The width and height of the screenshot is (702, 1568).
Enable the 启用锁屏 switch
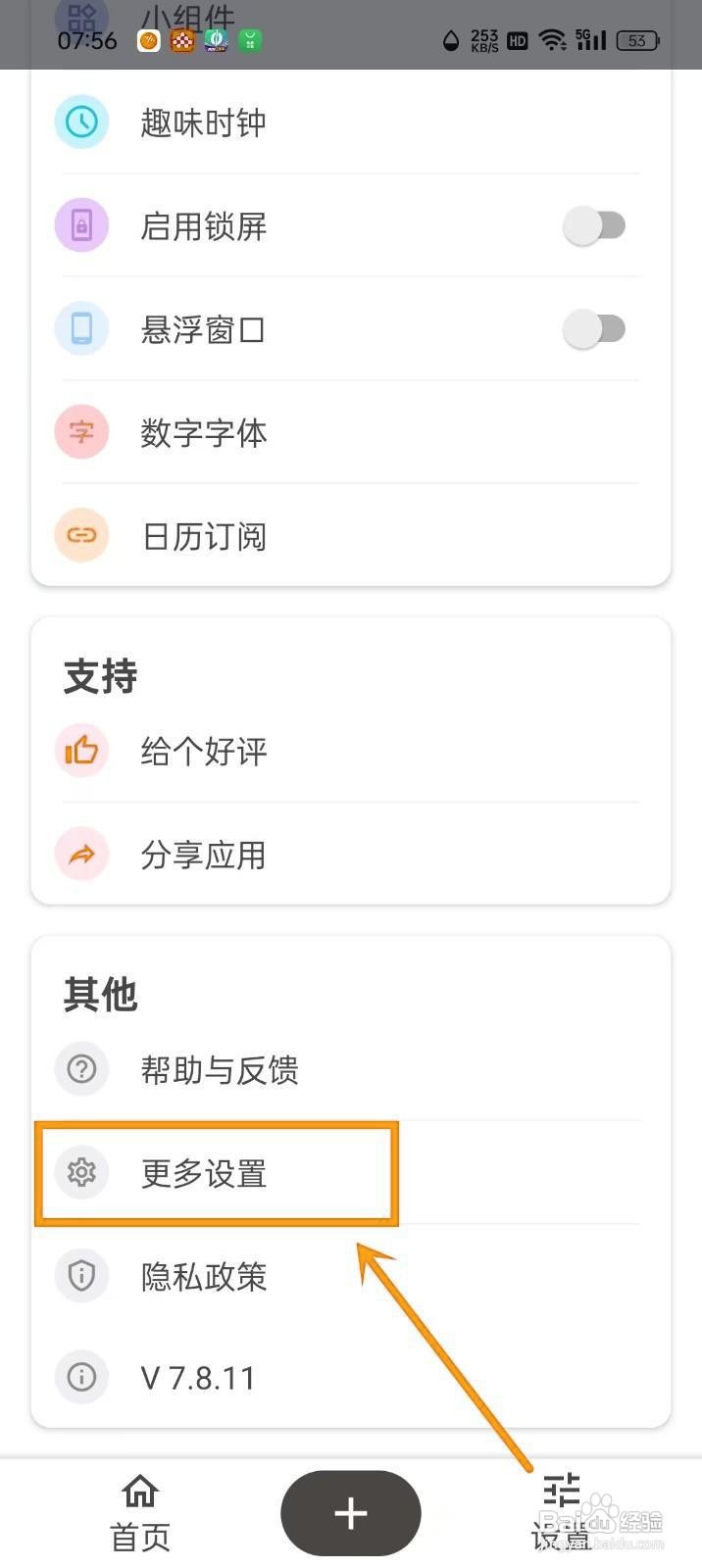pyautogui.click(x=596, y=225)
